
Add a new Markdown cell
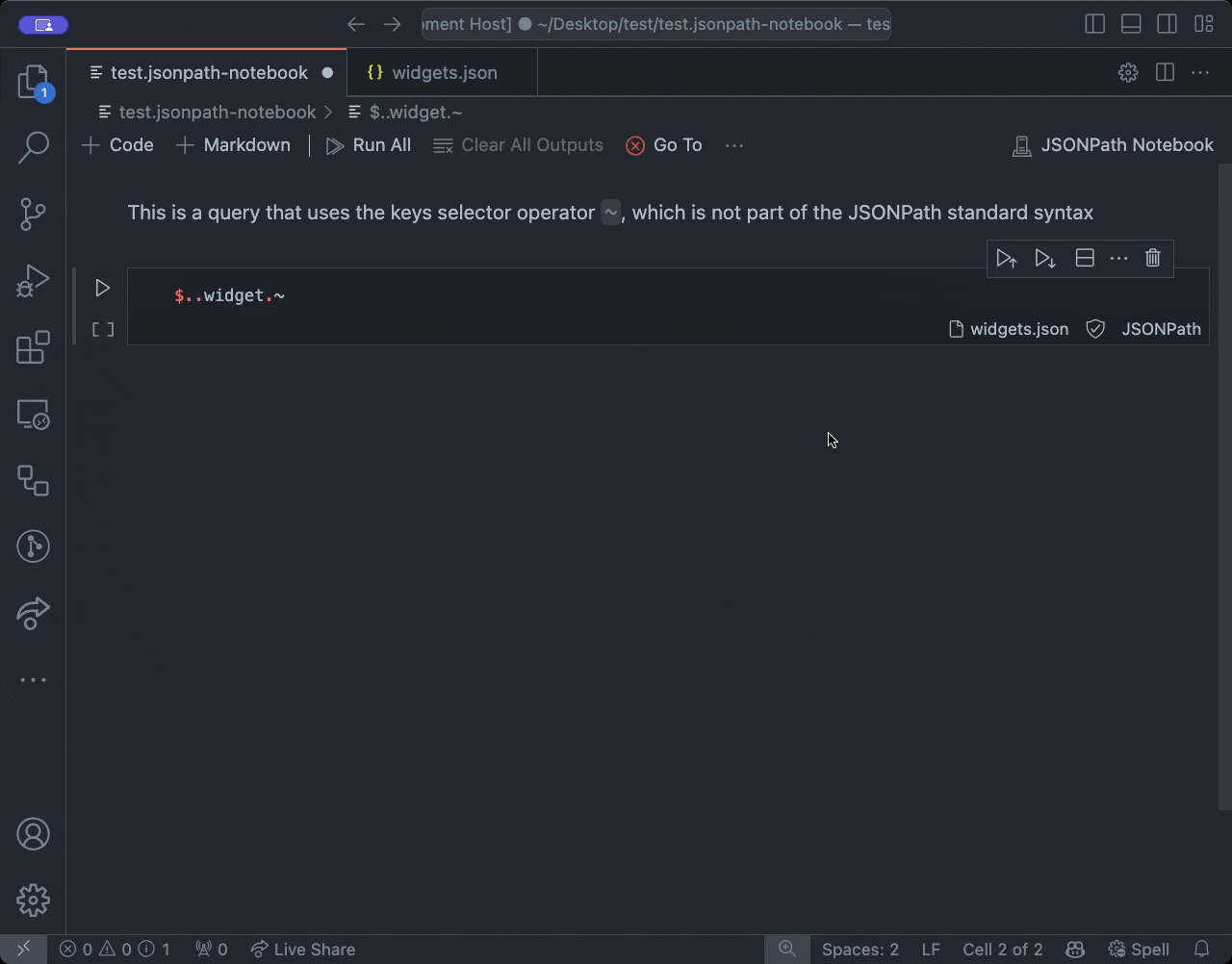[x=234, y=145]
